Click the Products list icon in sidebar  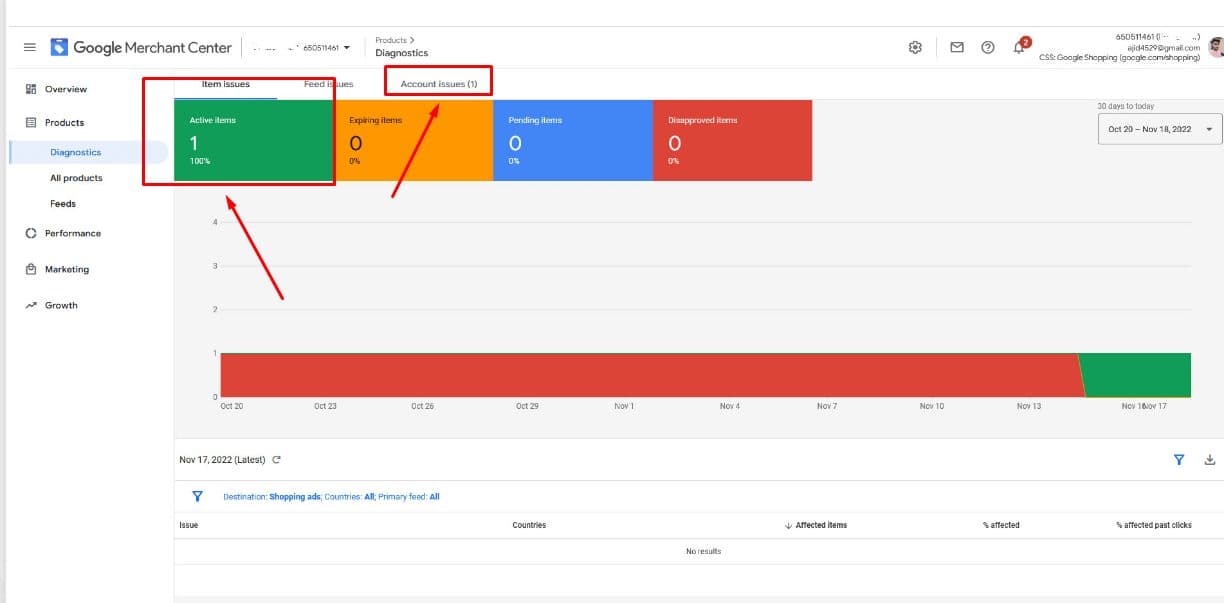coord(31,122)
